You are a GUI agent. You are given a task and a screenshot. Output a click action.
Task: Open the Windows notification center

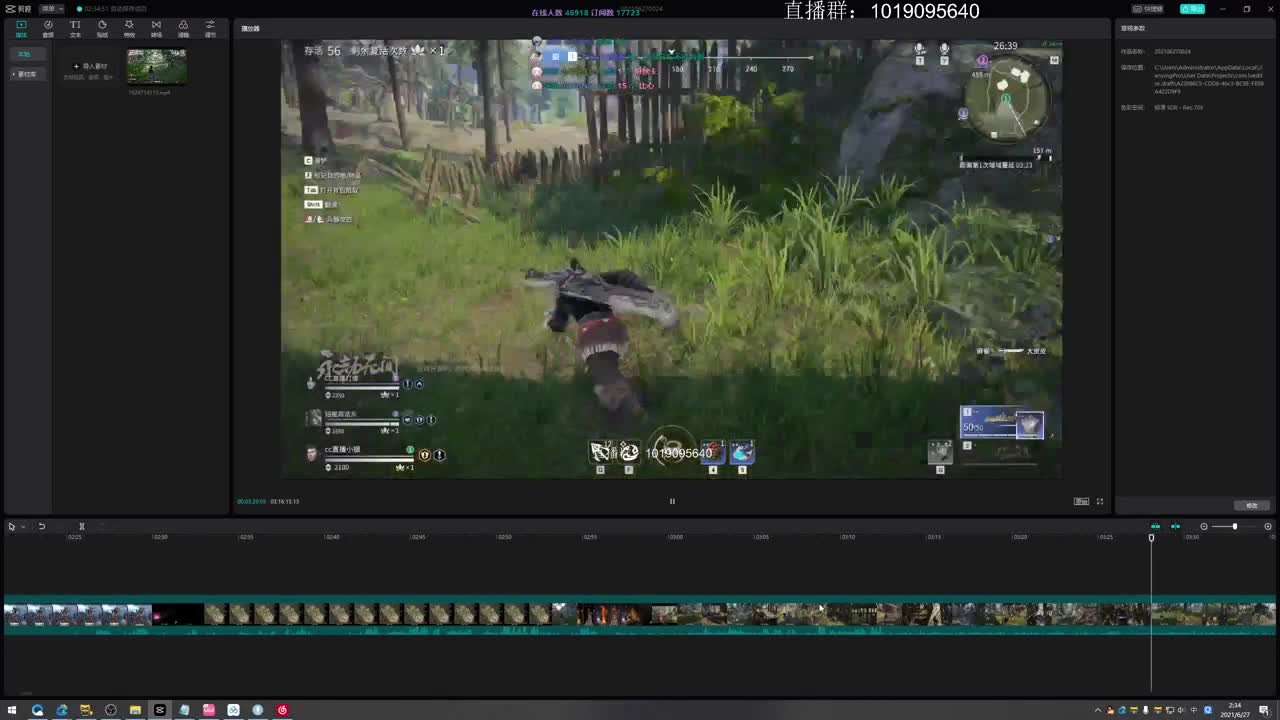1264,710
